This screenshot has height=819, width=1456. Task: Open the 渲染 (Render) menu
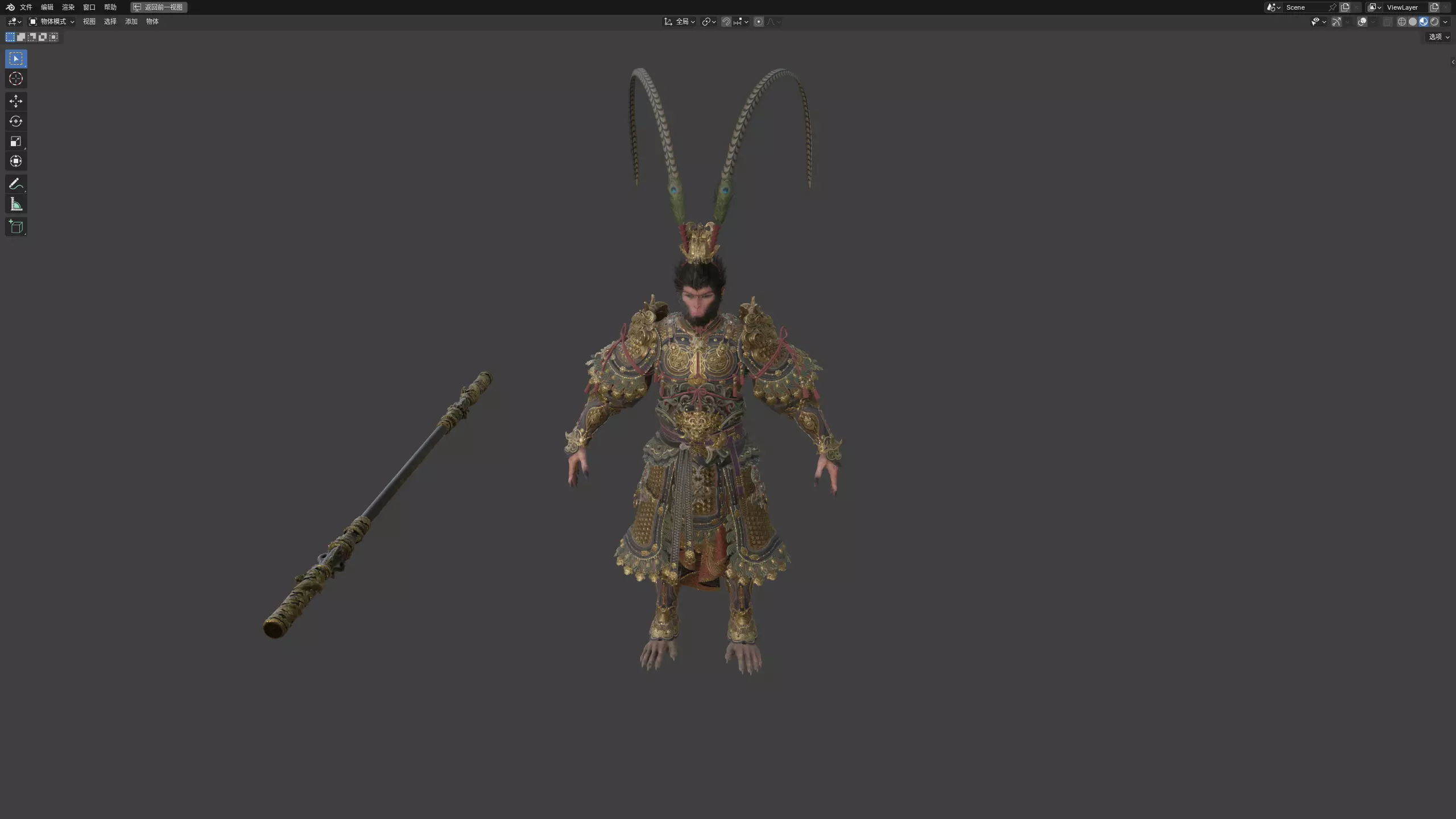tap(68, 7)
